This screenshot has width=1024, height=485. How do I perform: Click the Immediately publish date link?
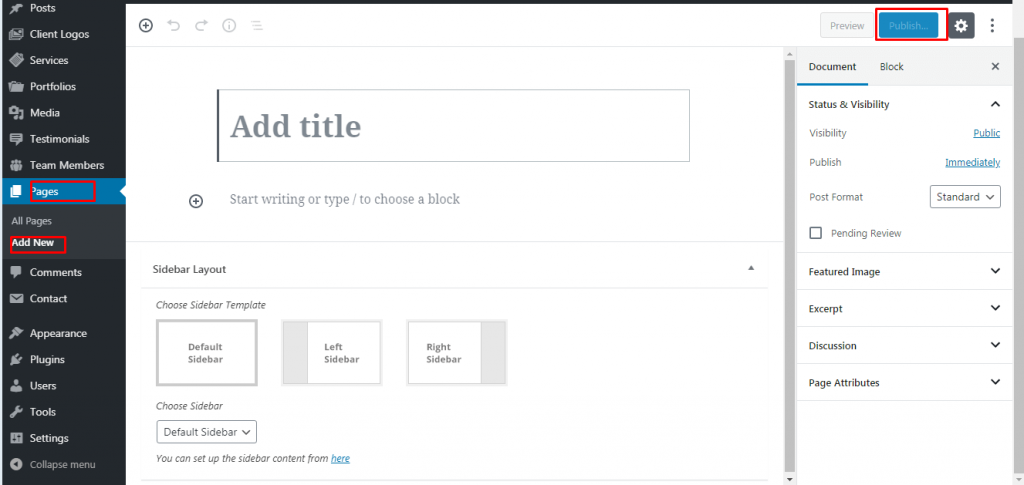click(x=972, y=163)
